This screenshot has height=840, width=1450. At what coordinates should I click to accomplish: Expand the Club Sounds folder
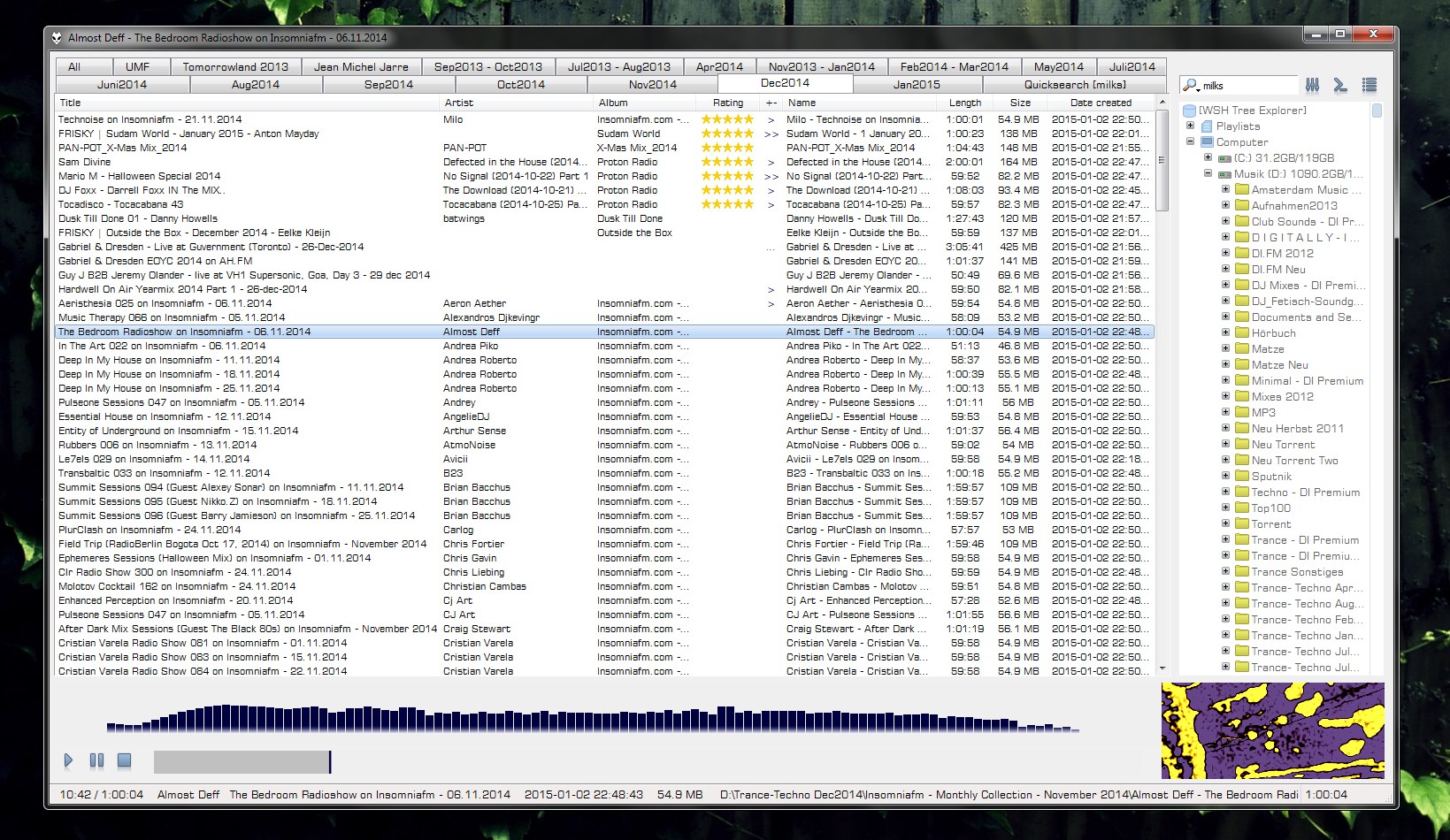click(1225, 221)
